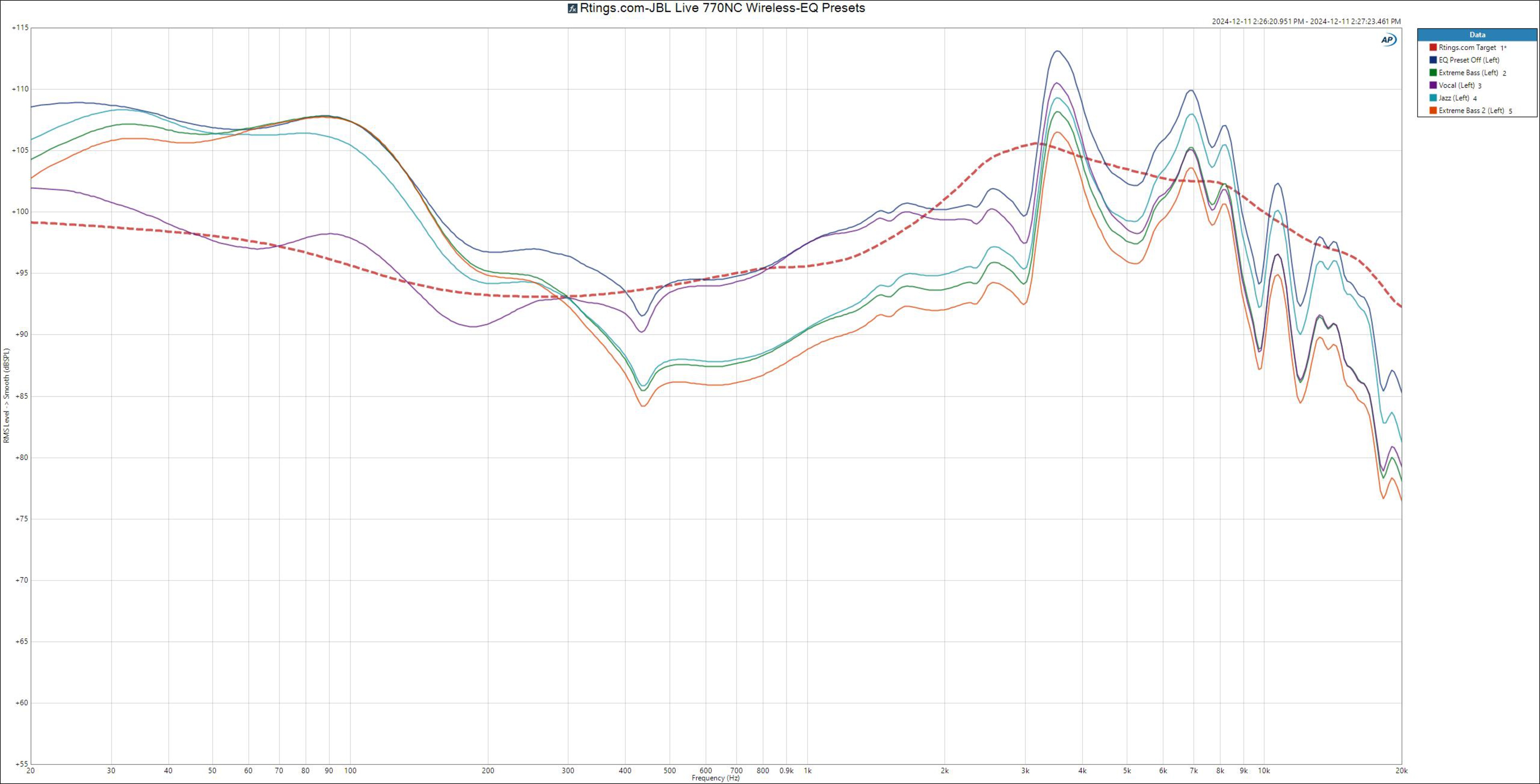Viewport: 1540px width, 784px height.
Task: Click the measurement timestamp above the graph
Action: coord(1306,22)
